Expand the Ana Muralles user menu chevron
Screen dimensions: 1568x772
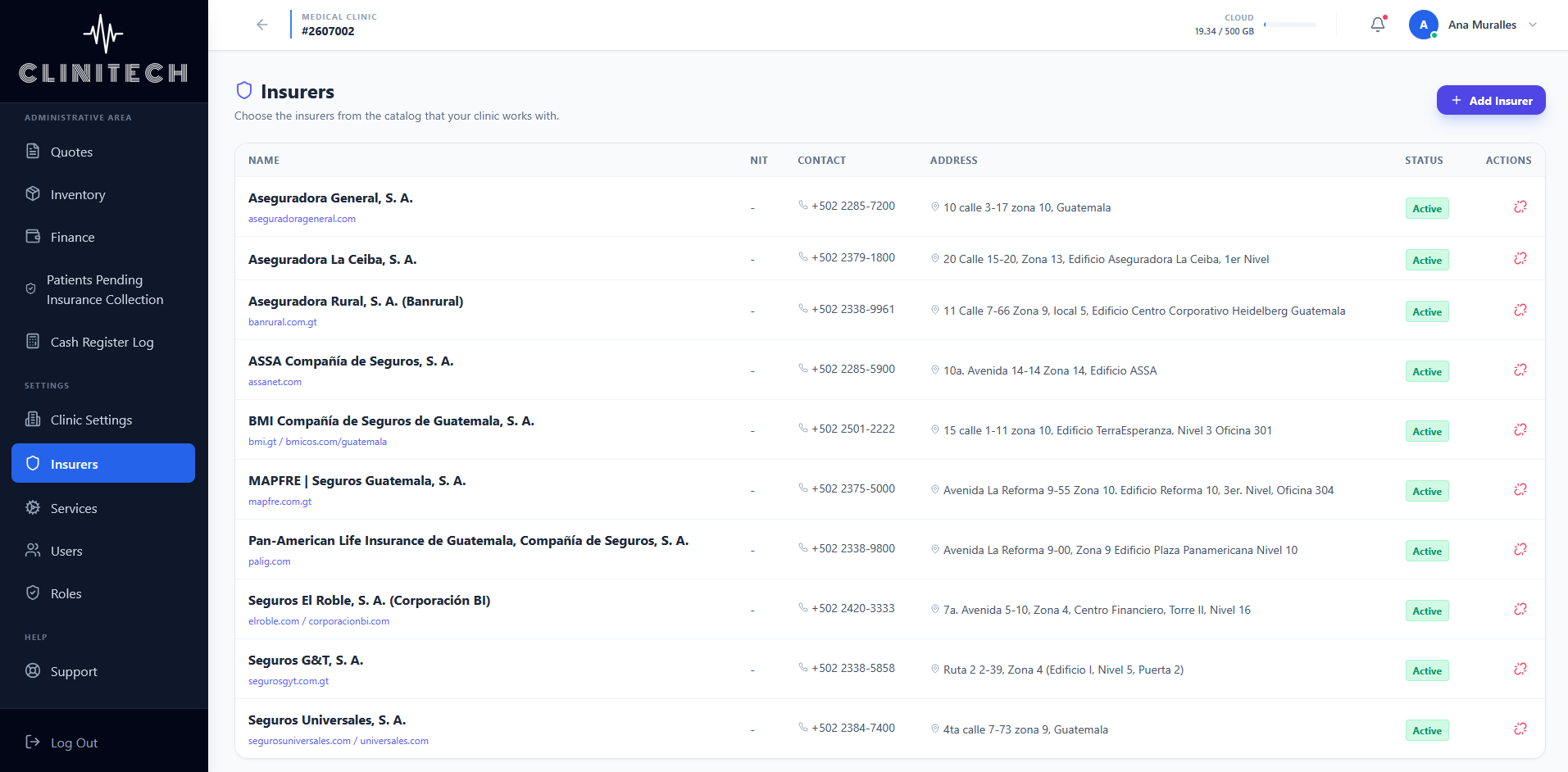1533,25
